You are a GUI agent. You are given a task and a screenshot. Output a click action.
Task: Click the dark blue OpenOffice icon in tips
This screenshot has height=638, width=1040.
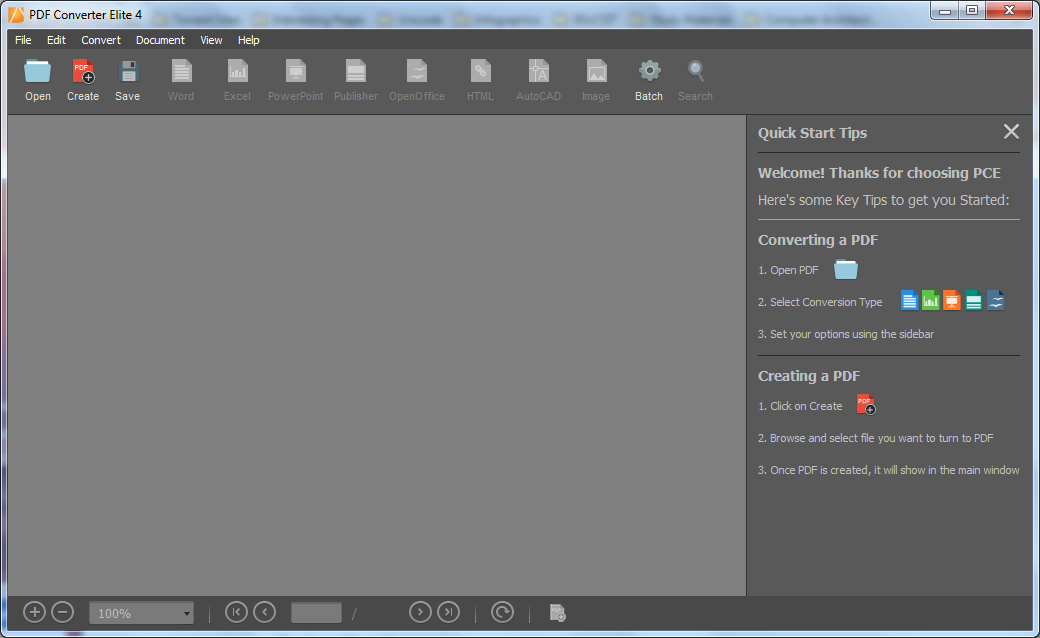coord(996,300)
